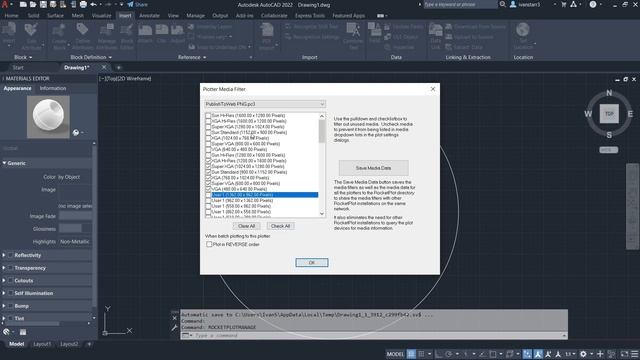Viewport: 640px width, 360px height.
Task: Click the workspace switching gear in status bar
Action: [x=584, y=354]
